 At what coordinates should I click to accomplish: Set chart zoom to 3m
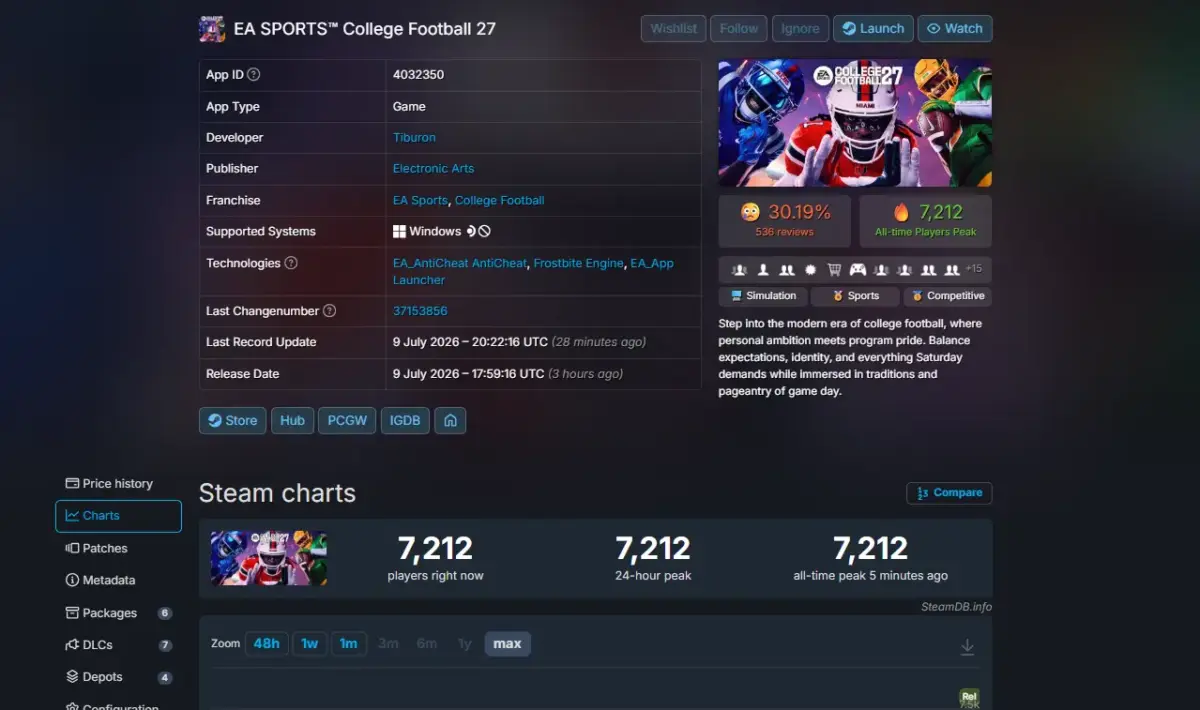pyautogui.click(x=388, y=644)
